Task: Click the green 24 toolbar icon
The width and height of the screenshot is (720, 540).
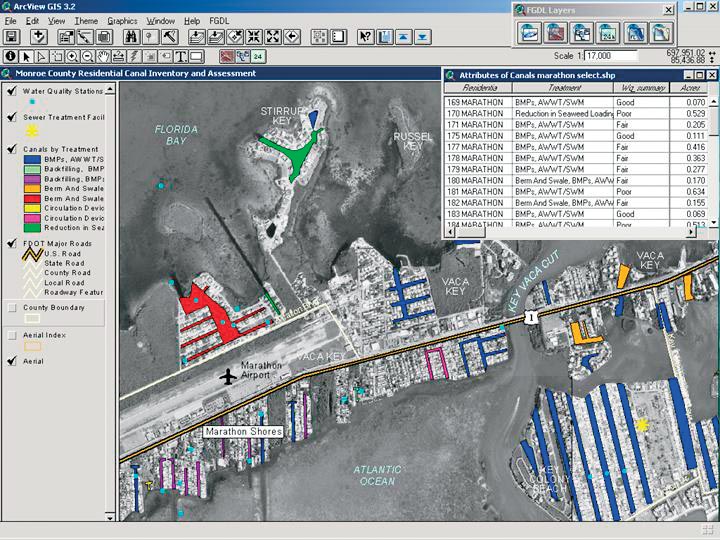Action: [258, 56]
